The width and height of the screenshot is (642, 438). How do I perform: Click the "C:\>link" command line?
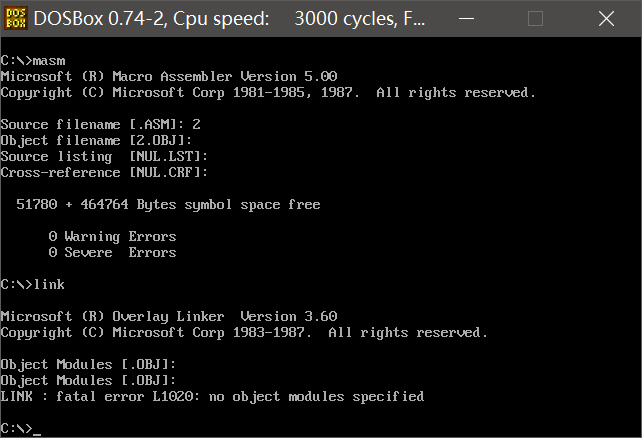(x=32, y=285)
